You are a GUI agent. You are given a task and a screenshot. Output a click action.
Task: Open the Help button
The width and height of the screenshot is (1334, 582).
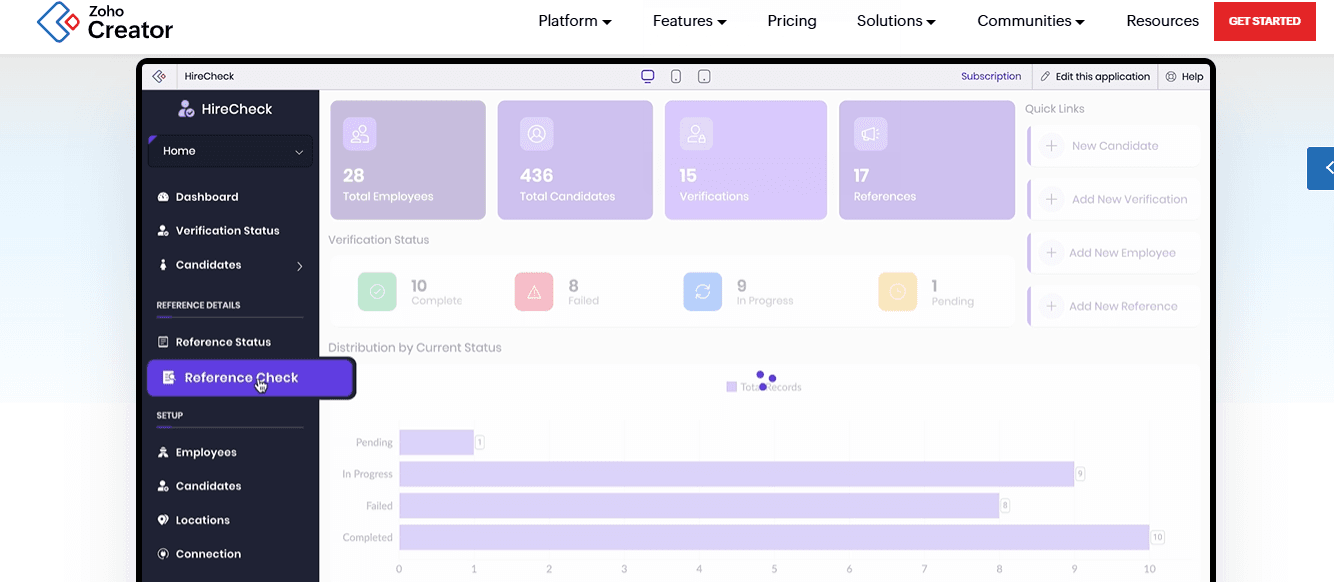[1185, 76]
